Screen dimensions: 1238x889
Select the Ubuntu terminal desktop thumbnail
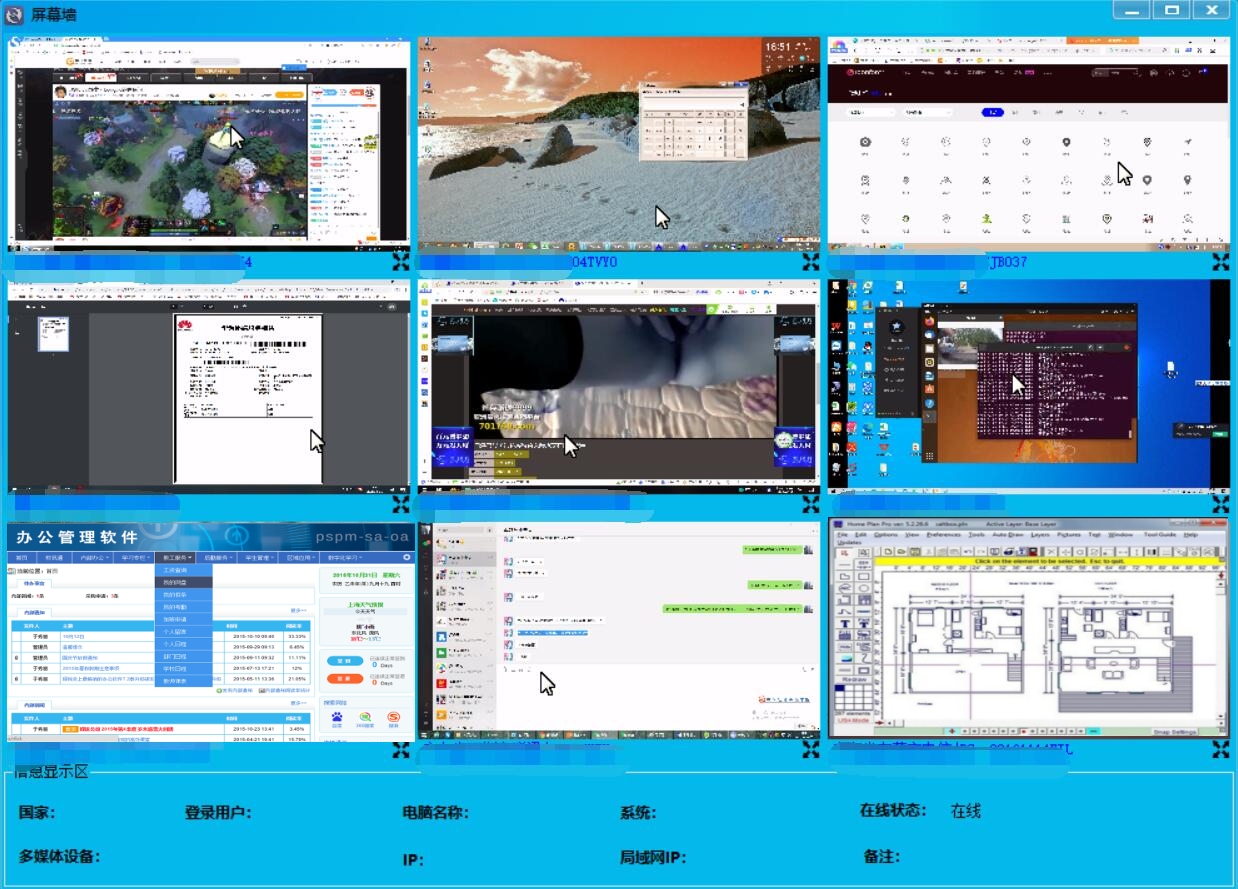click(x=1028, y=386)
